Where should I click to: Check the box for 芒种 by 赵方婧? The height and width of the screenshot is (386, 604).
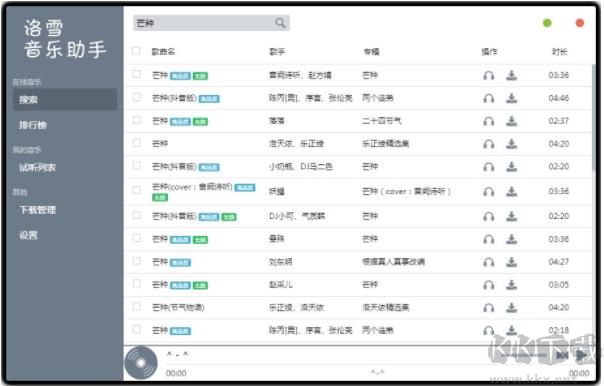(137, 74)
